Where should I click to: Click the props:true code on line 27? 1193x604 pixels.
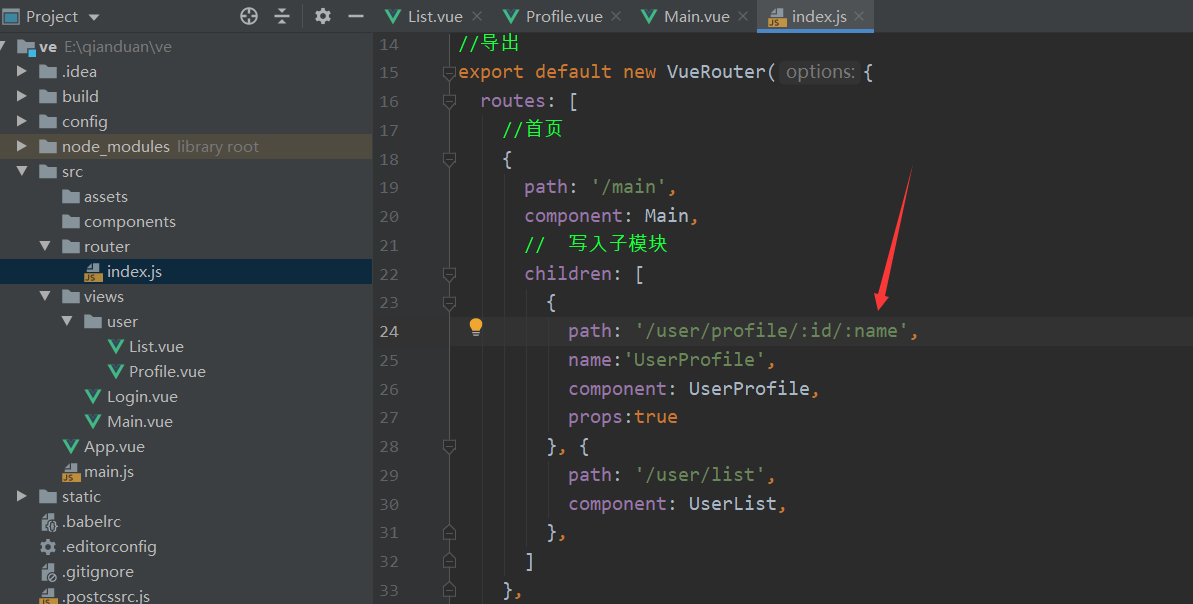tap(622, 417)
